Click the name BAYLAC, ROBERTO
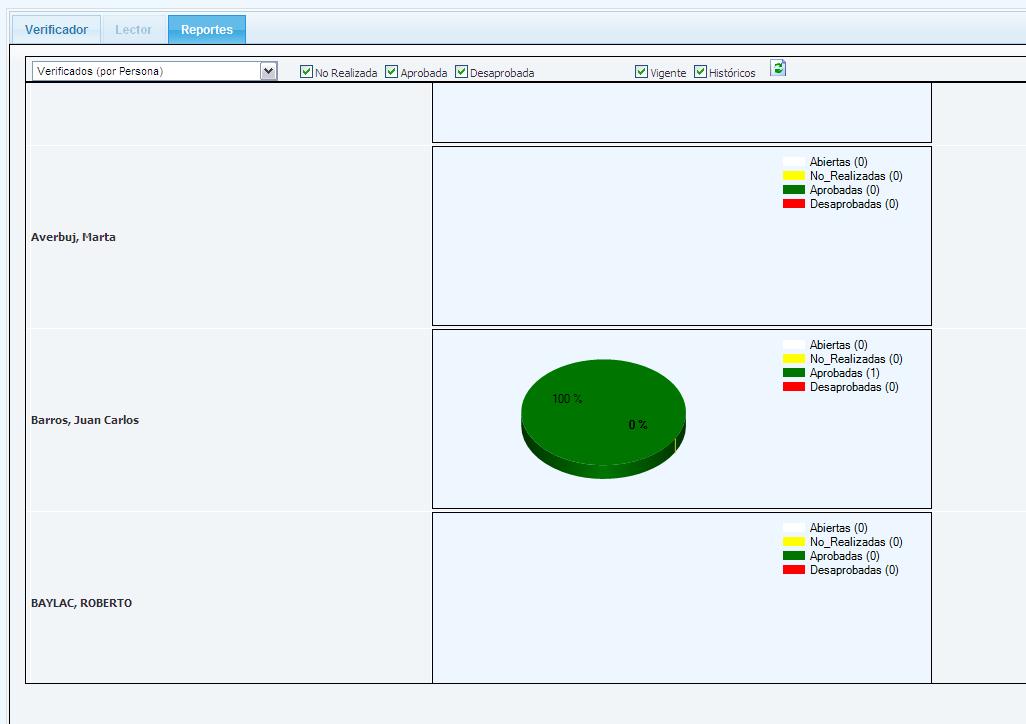 tap(81, 603)
